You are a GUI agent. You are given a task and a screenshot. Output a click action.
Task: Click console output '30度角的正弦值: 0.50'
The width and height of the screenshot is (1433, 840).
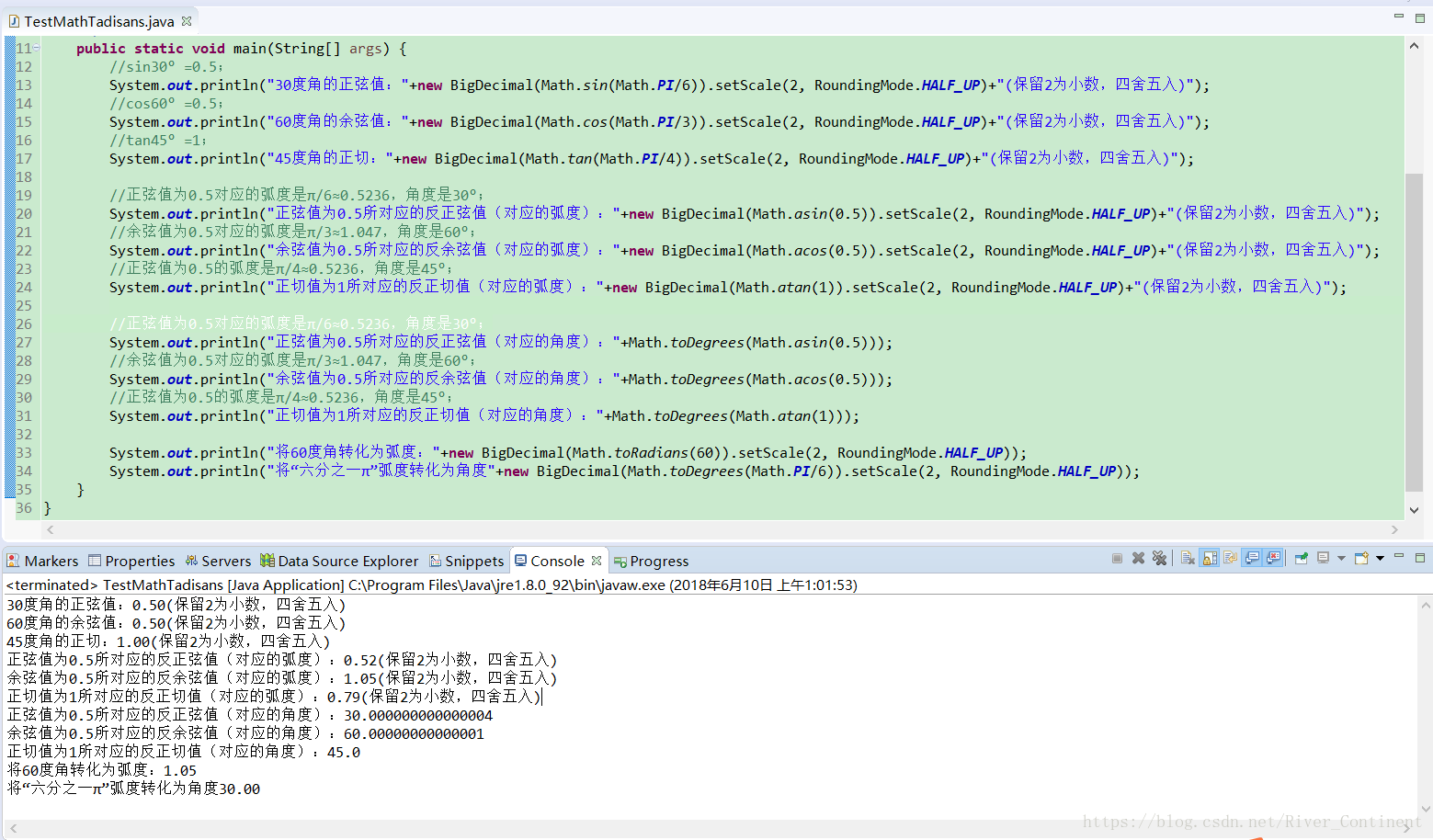pos(86,605)
